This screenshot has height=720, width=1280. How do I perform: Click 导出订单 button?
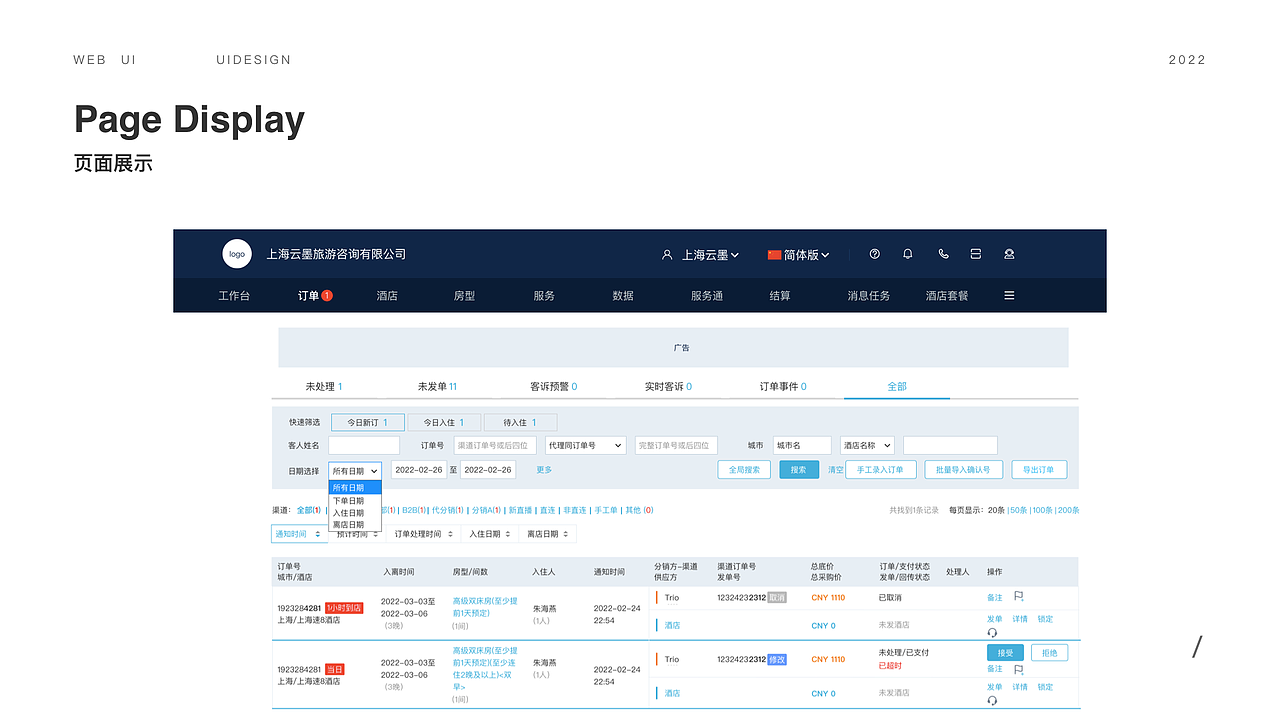pyautogui.click(x=1039, y=470)
